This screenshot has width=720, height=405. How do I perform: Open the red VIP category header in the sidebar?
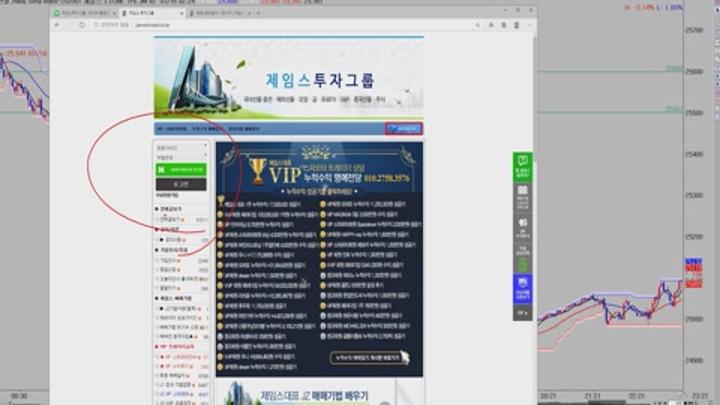coord(176,347)
